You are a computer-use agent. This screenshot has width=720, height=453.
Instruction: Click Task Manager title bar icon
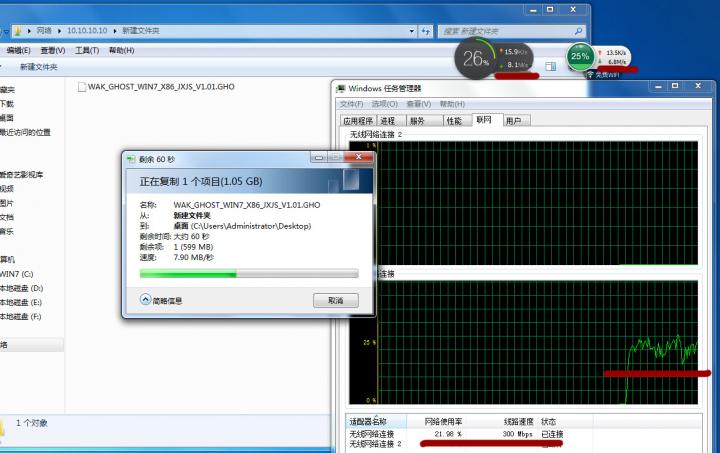click(341, 89)
